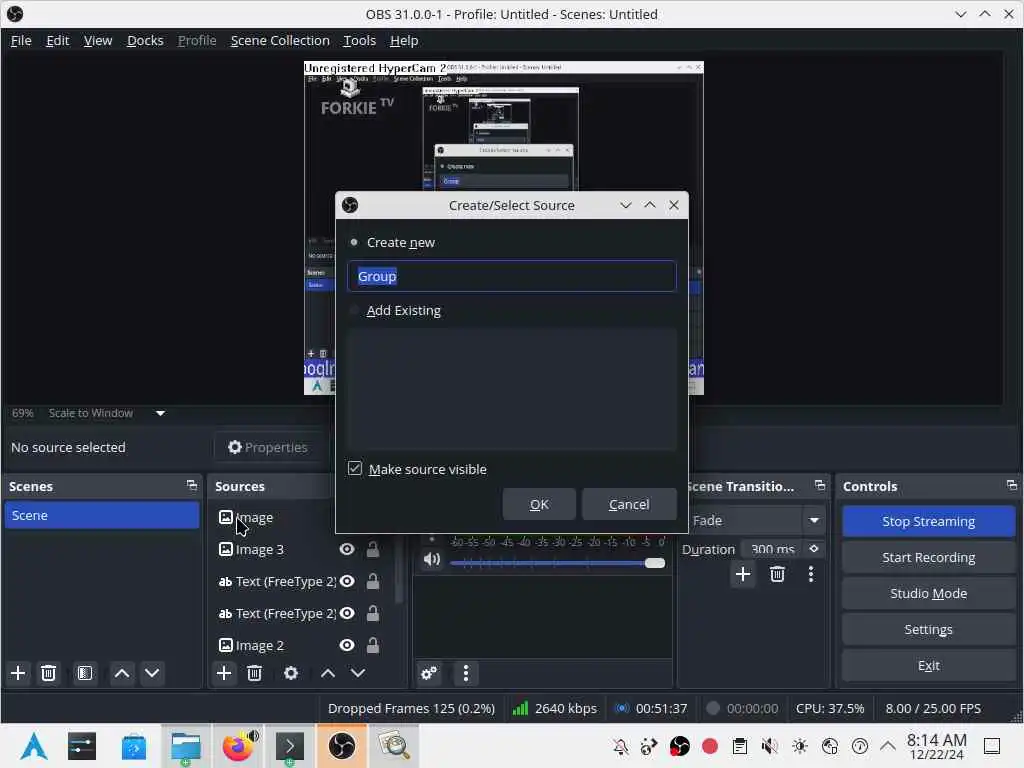Move source up in the Sources panel

328,673
